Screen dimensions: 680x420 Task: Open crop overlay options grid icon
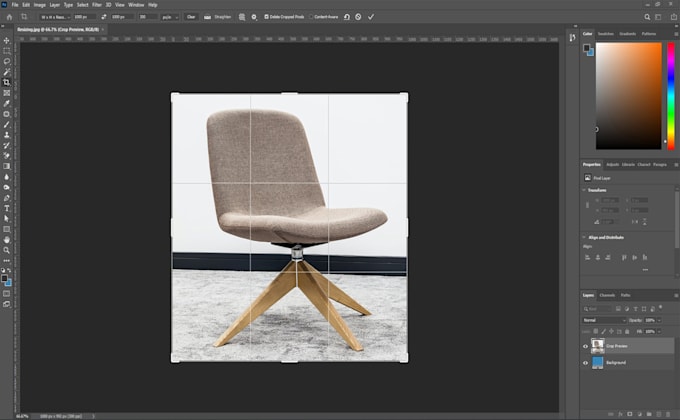tap(242, 17)
